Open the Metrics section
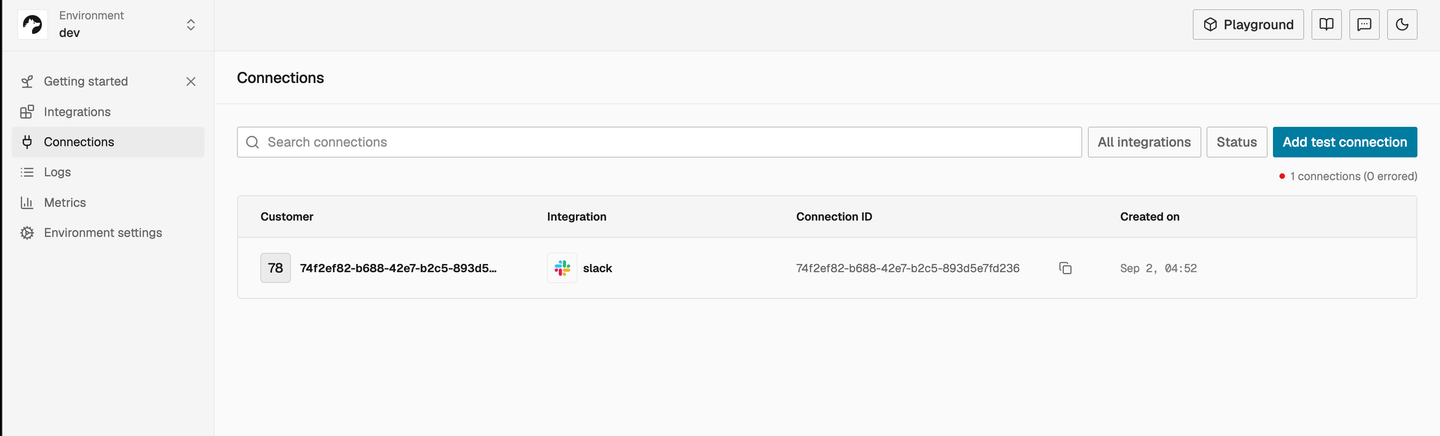Screen dimensions: 1440x436 point(65,202)
